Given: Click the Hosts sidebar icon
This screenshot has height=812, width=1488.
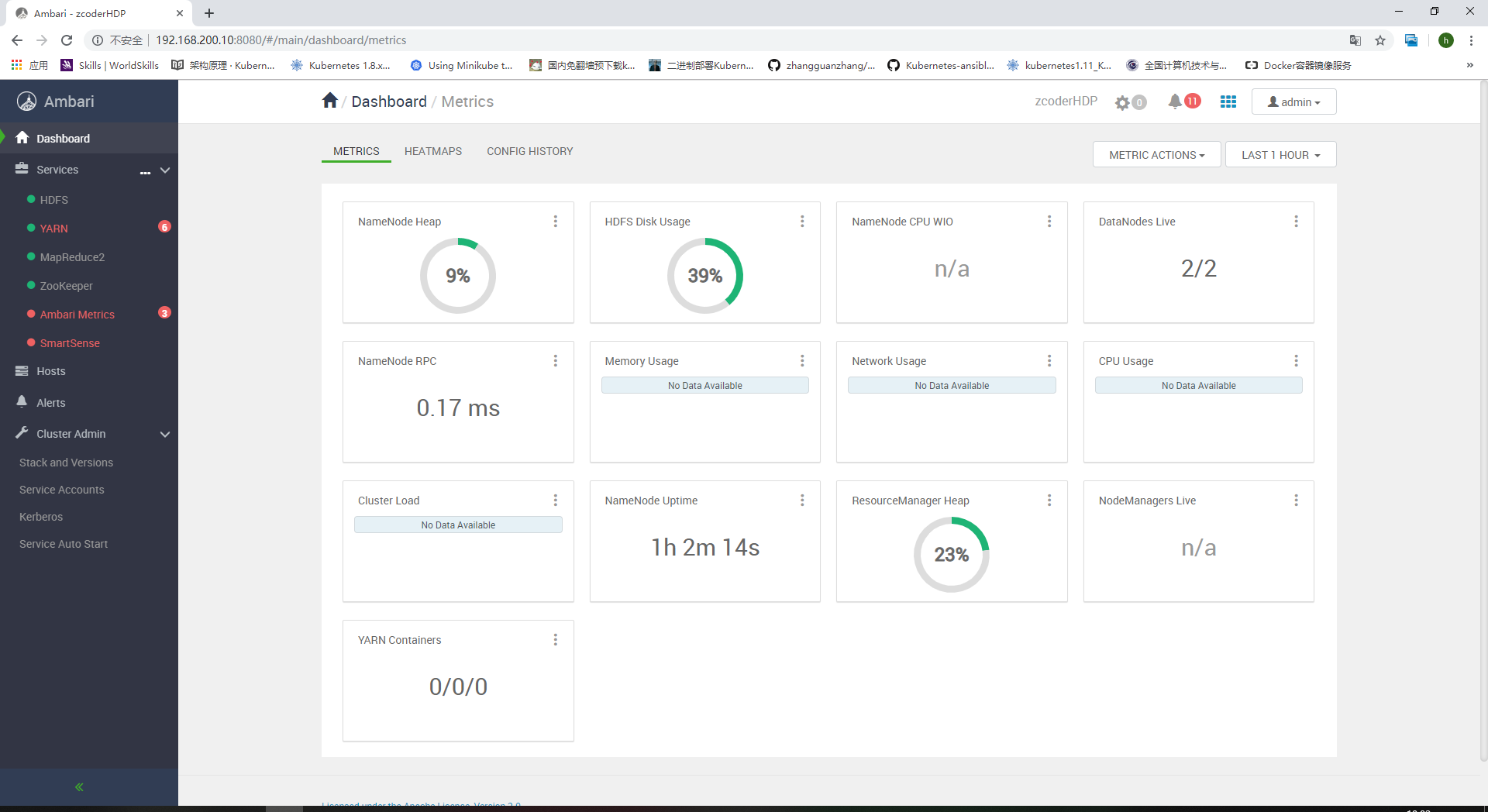Looking at the screenshot, I should coord(22,371).
